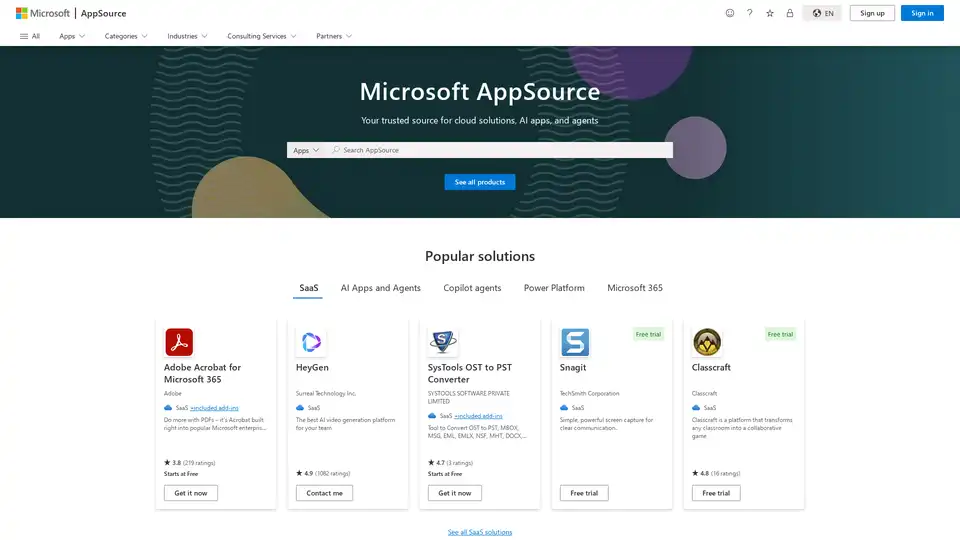
Task: Click the lock icon in header
Action: point(790,13)
